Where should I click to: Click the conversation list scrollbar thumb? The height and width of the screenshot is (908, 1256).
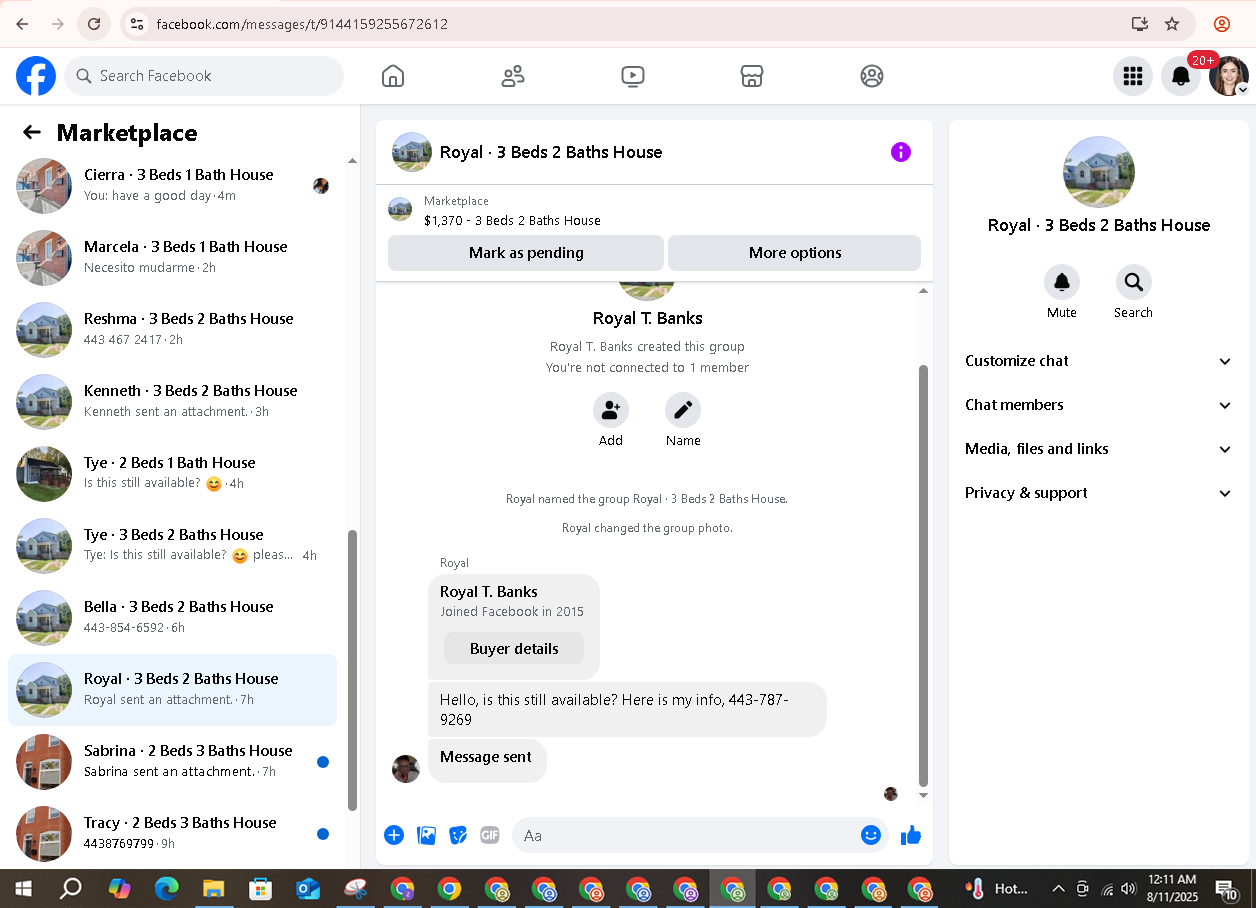click(352, 670)
